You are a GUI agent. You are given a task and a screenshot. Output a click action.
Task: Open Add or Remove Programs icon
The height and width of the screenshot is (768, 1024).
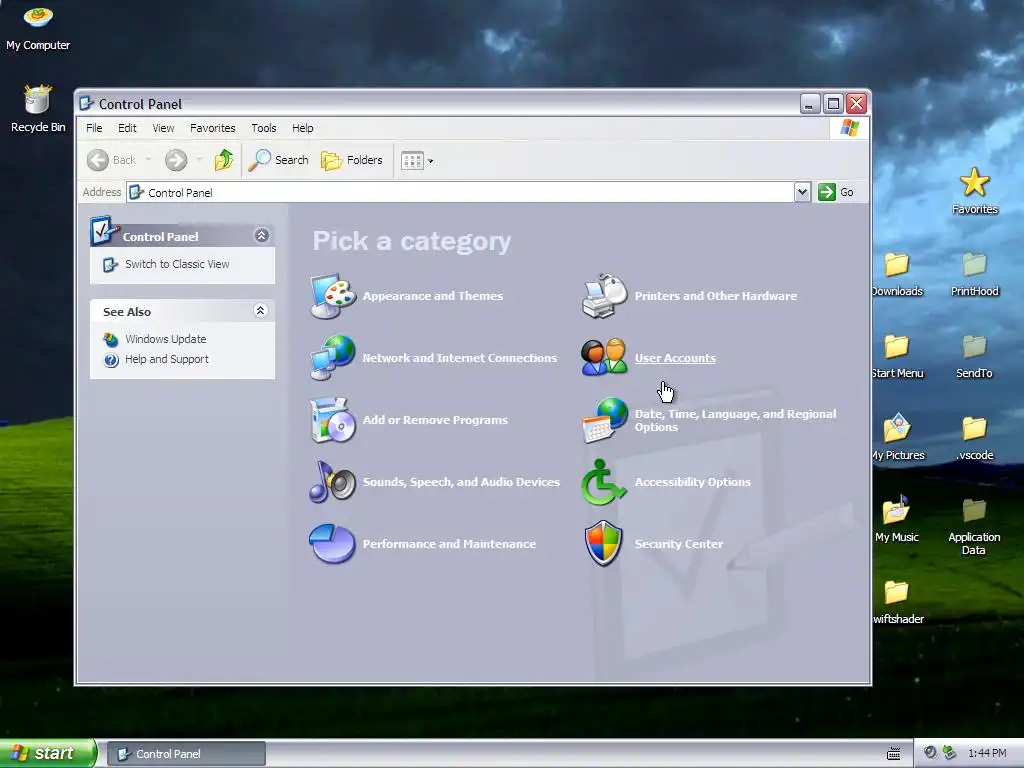[x=333, y=420]
